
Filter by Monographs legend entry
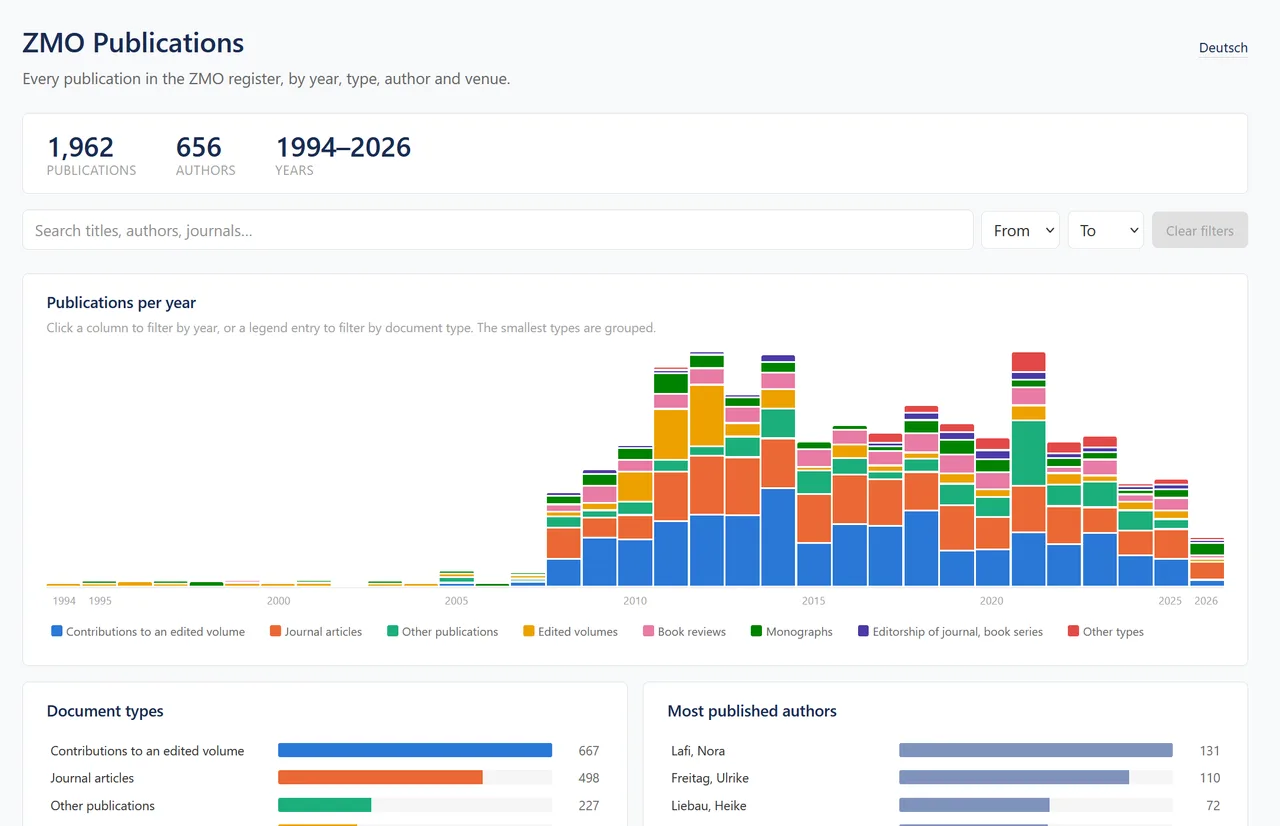point(792,632)
